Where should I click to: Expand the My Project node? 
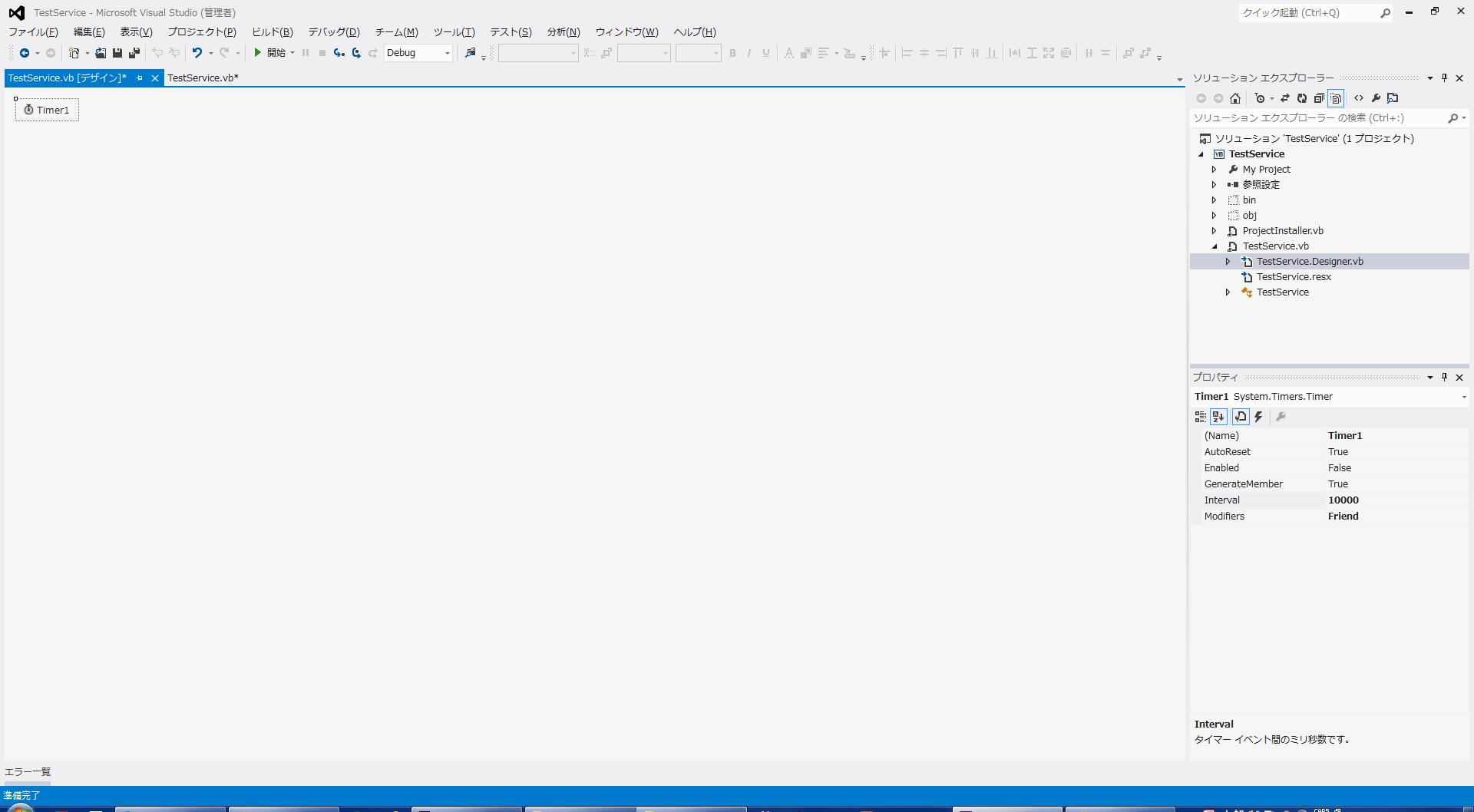(x=1215, y=170)
